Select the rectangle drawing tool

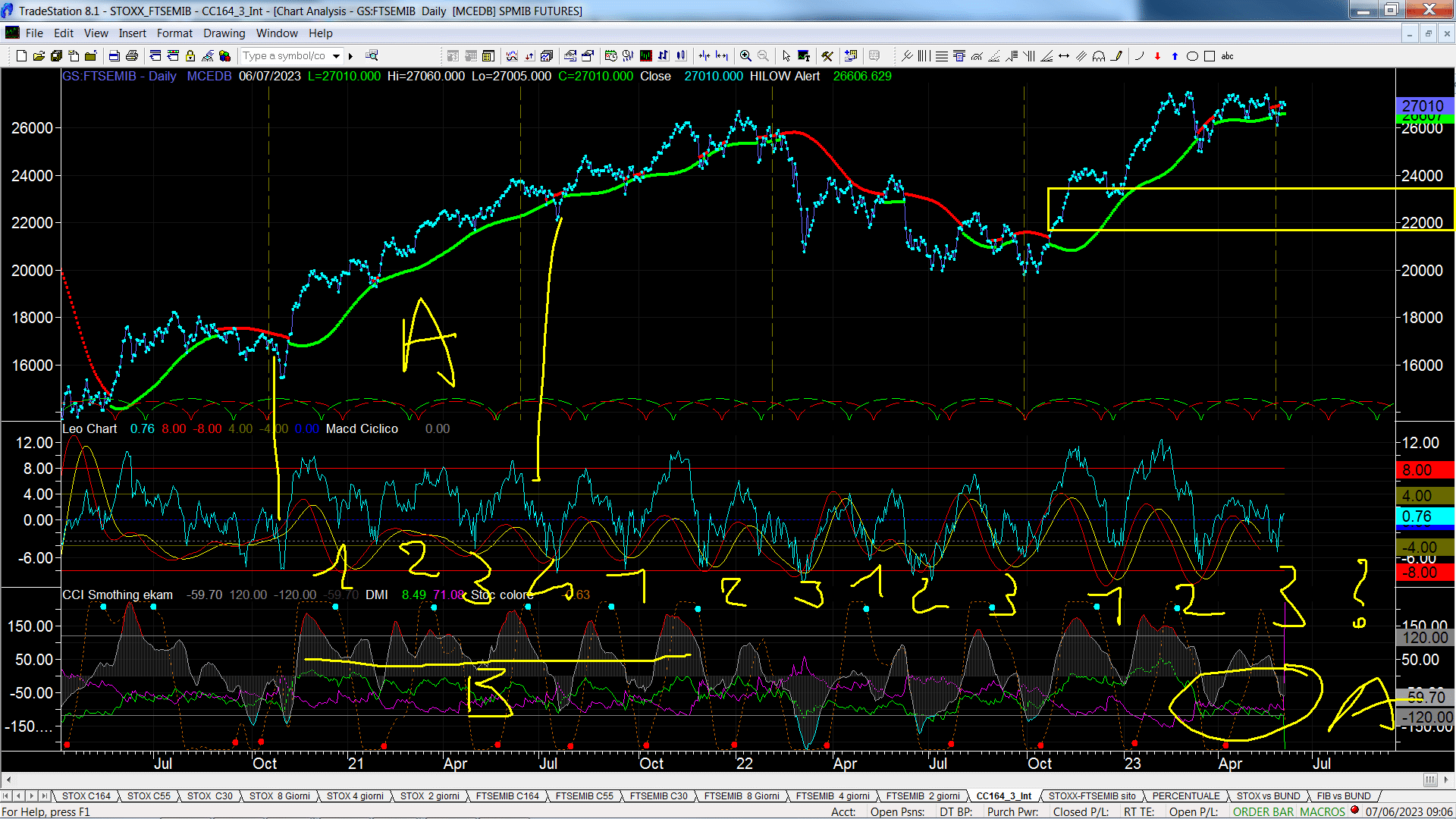(1210, 56)
